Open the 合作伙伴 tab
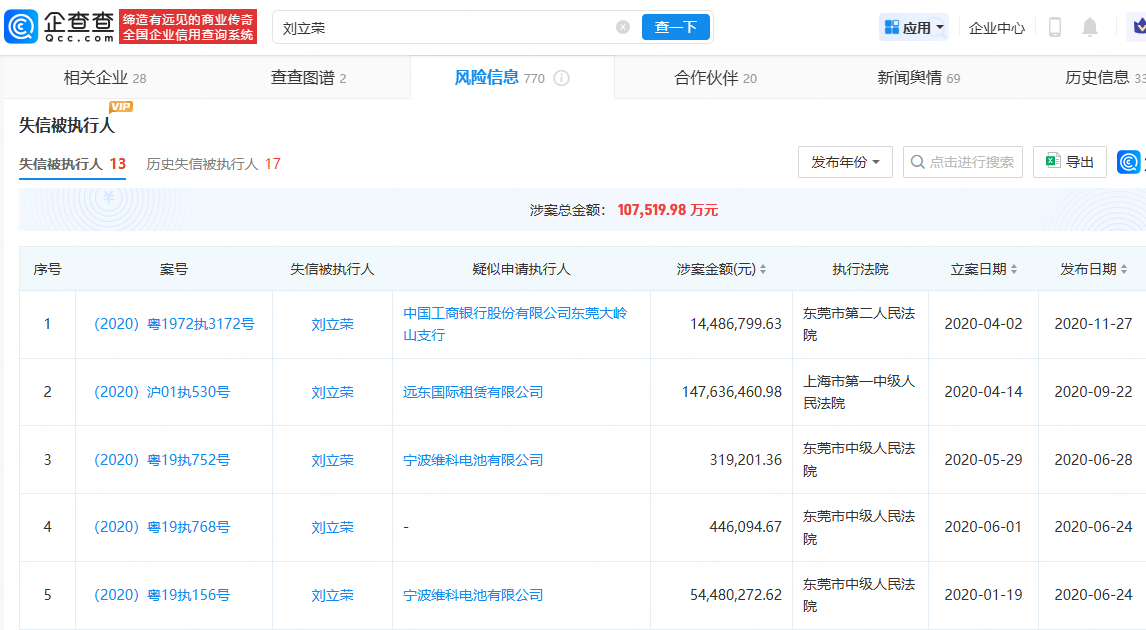Viewport: 1146px width, 630px height. point(715,78)
